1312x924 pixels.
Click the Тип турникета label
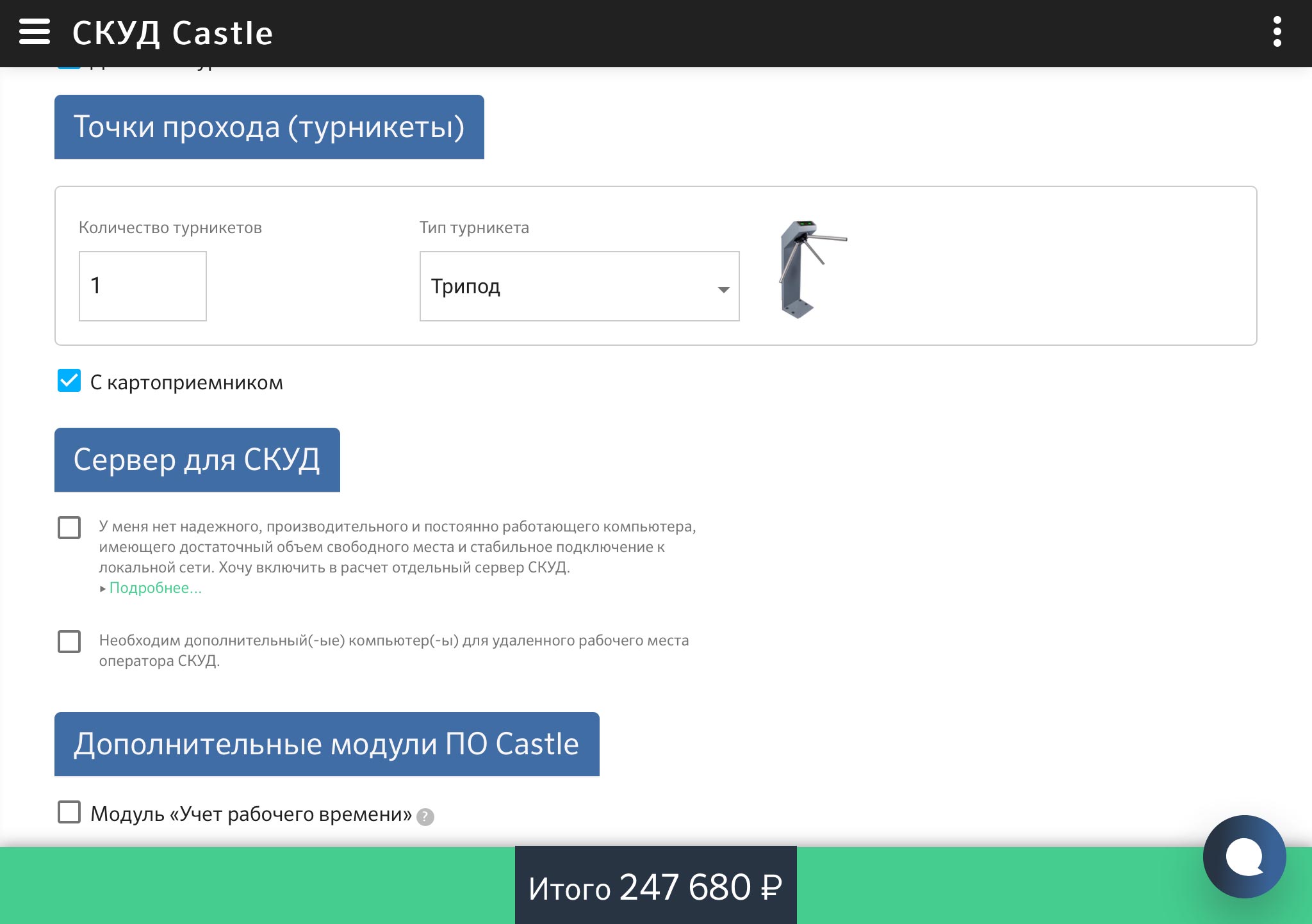point(474,228)
